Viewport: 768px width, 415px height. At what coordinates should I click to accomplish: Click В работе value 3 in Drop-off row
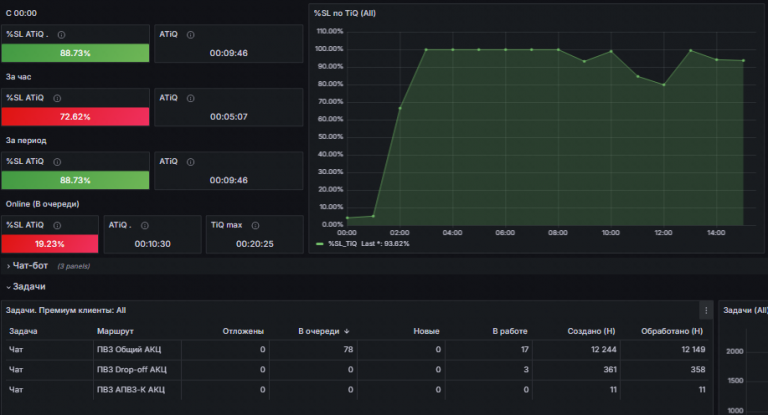(526, 370)
